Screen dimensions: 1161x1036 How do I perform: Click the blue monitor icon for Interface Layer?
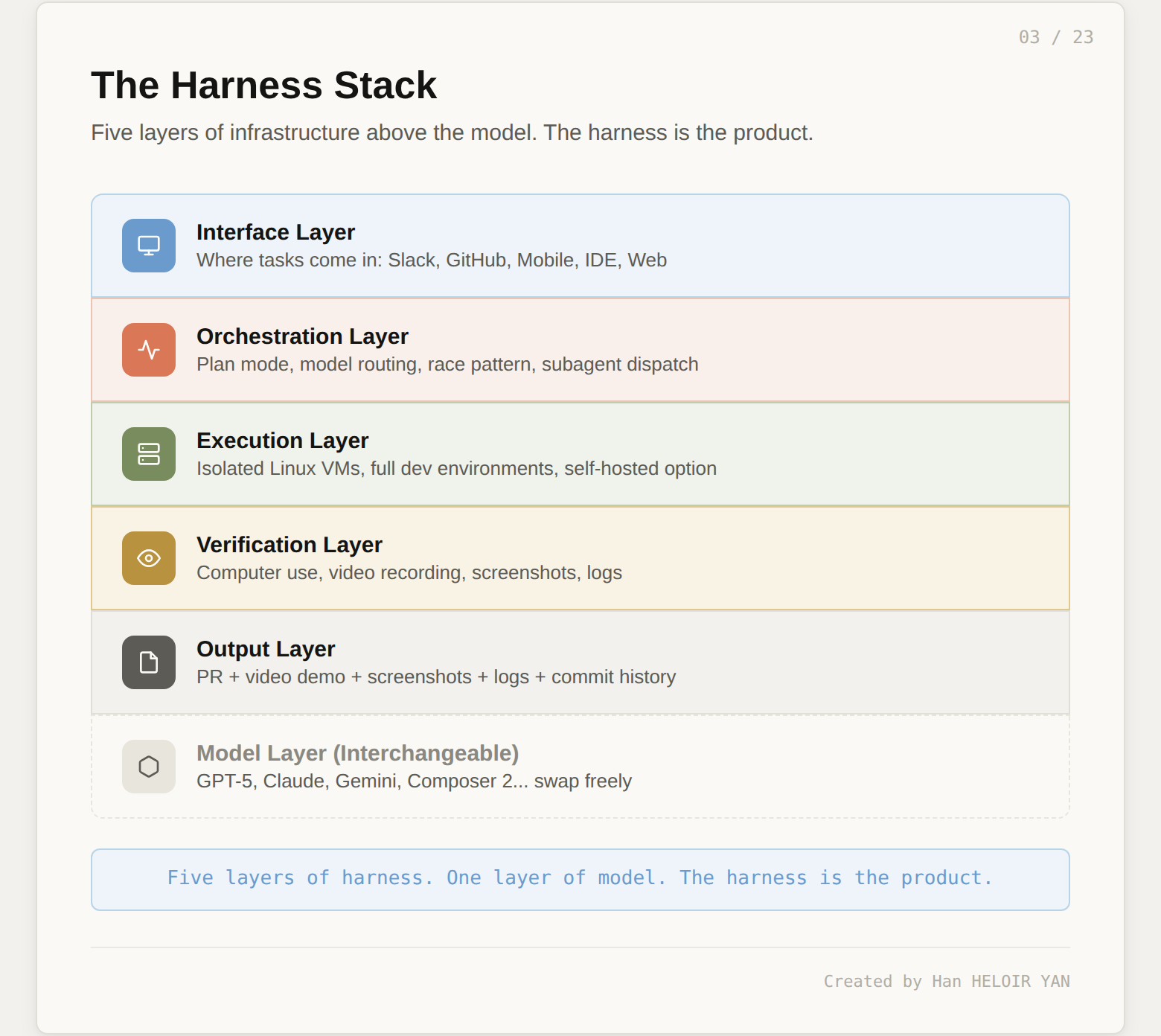click(x=149, y=246)
